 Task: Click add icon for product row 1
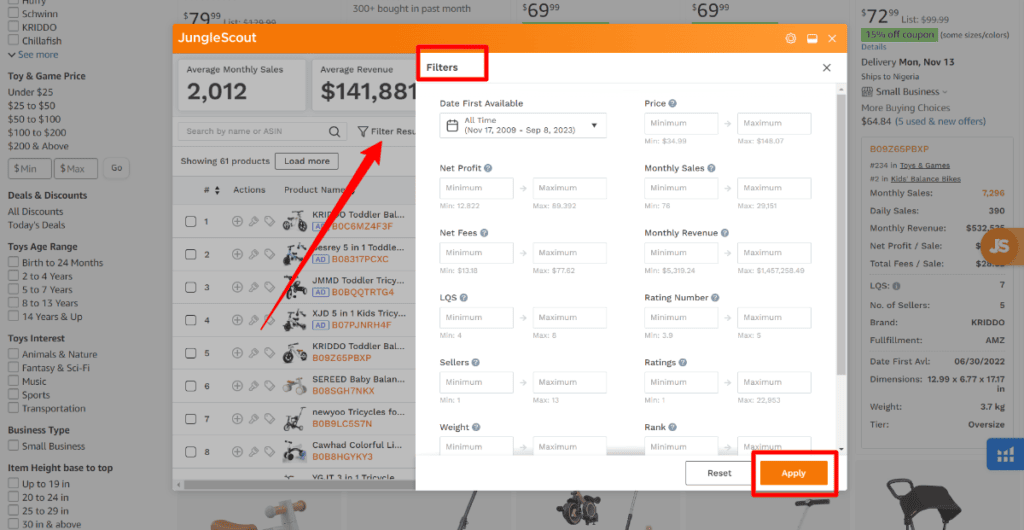(x=237, y=221)
